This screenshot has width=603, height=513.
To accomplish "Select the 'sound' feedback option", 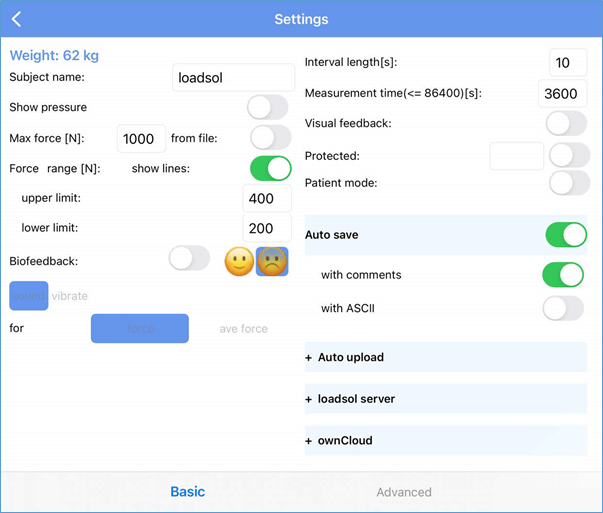I will (29, 296).
